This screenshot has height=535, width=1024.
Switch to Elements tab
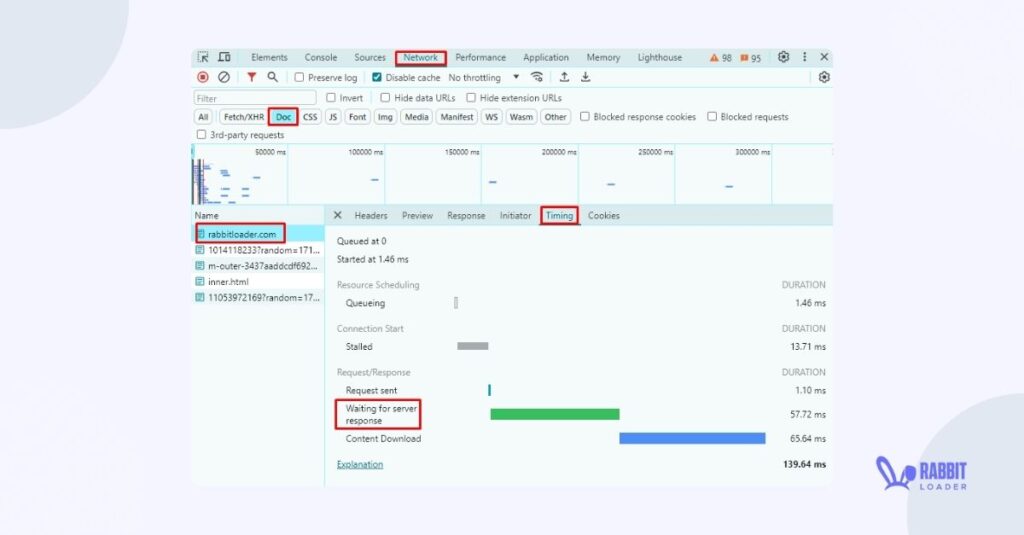[269, 57]
